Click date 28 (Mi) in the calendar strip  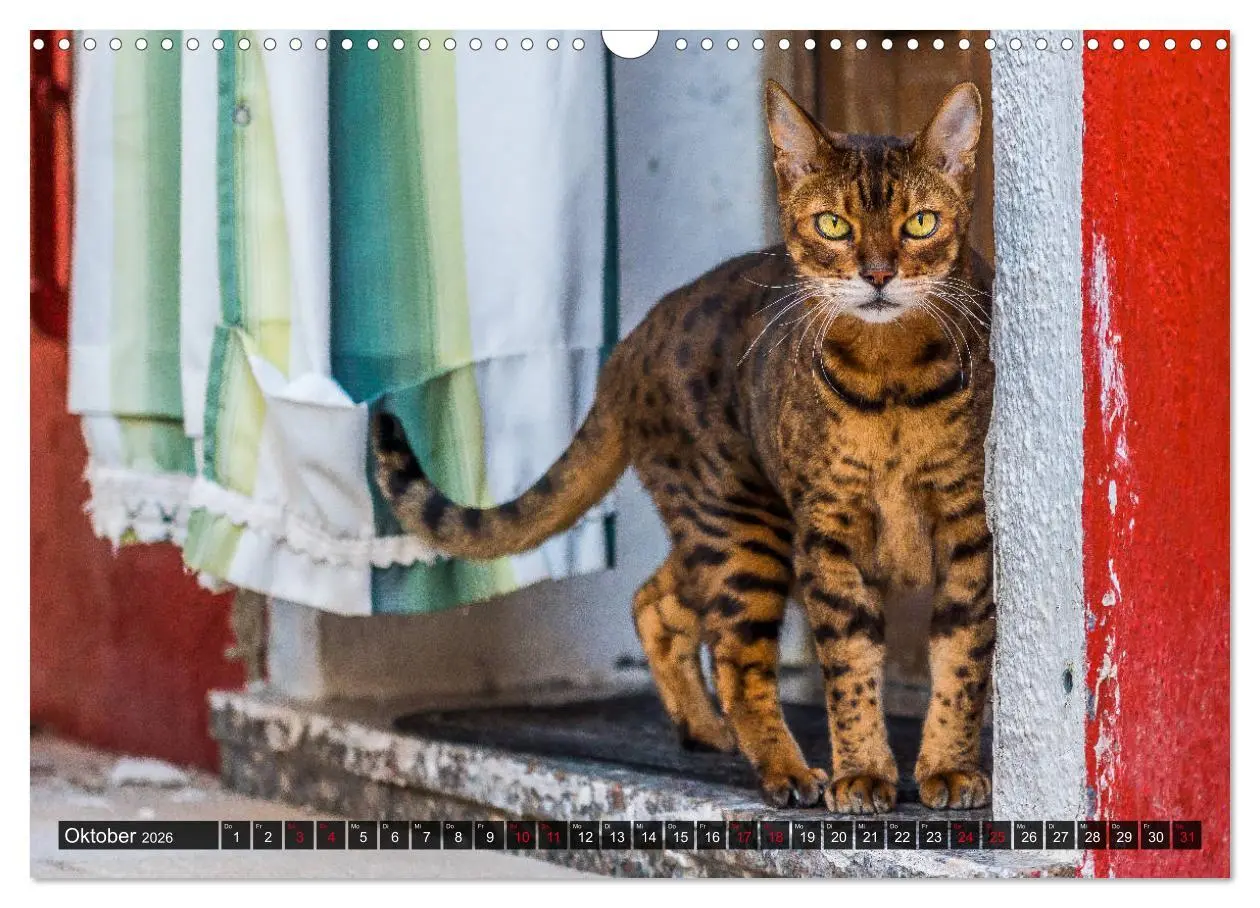(x=1092, y=836)
